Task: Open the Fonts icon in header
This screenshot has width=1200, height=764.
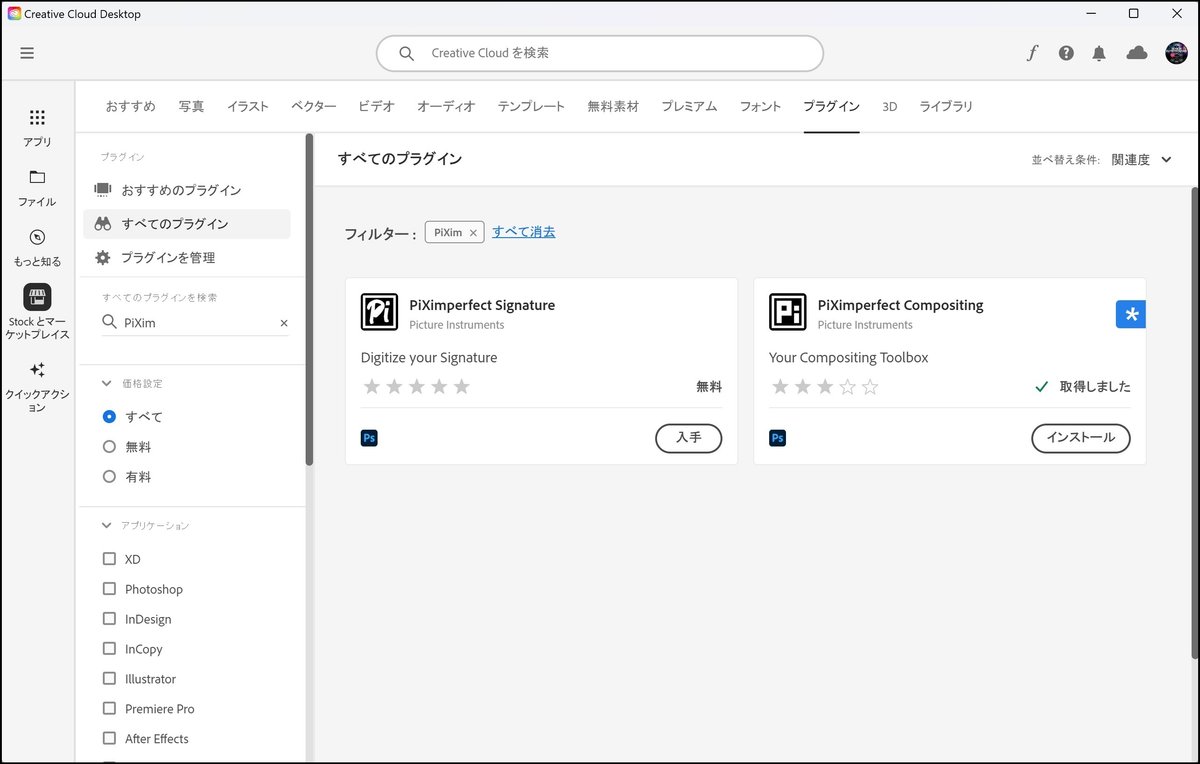Action: [x=1033, y=53]
